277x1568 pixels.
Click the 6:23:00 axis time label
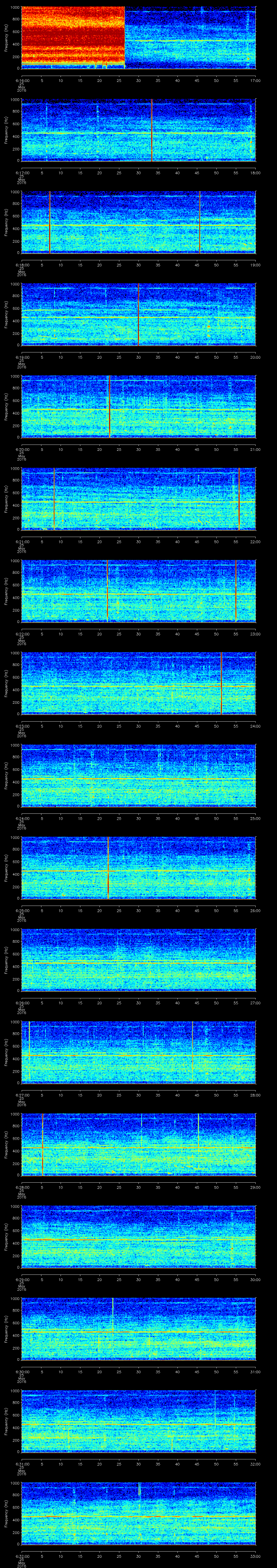pos(22,726)
